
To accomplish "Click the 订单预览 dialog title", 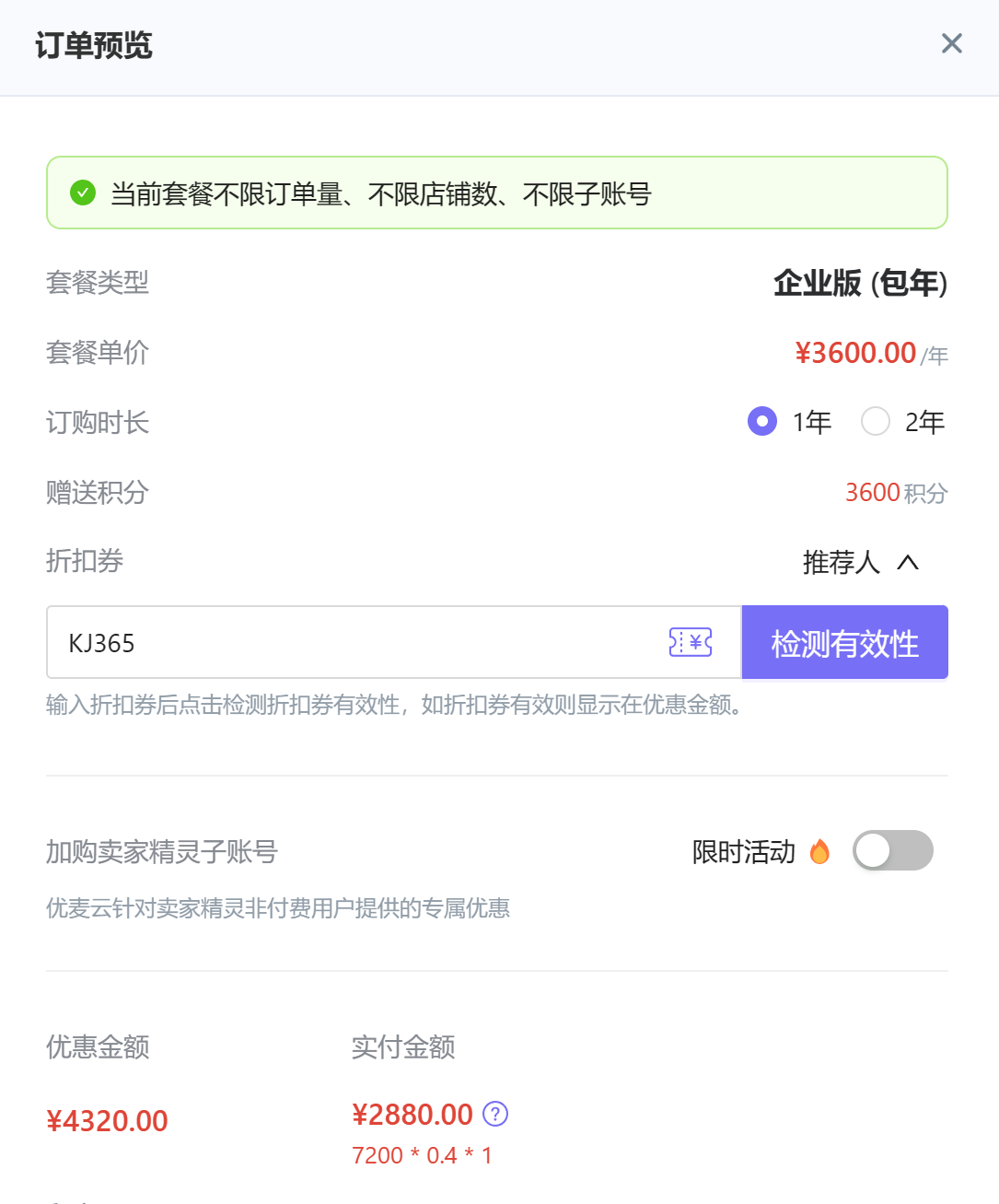I will coord(94,45).
